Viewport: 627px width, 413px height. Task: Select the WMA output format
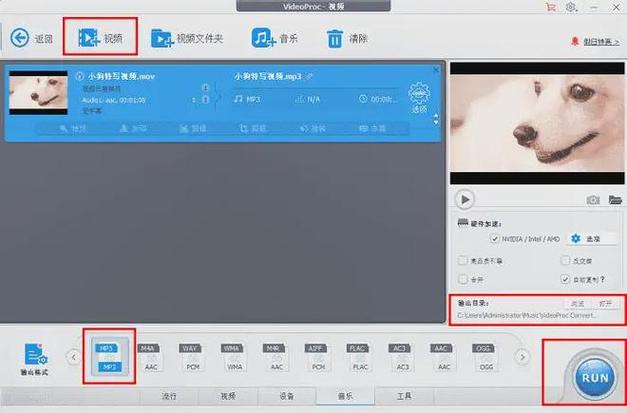(234, 357)
